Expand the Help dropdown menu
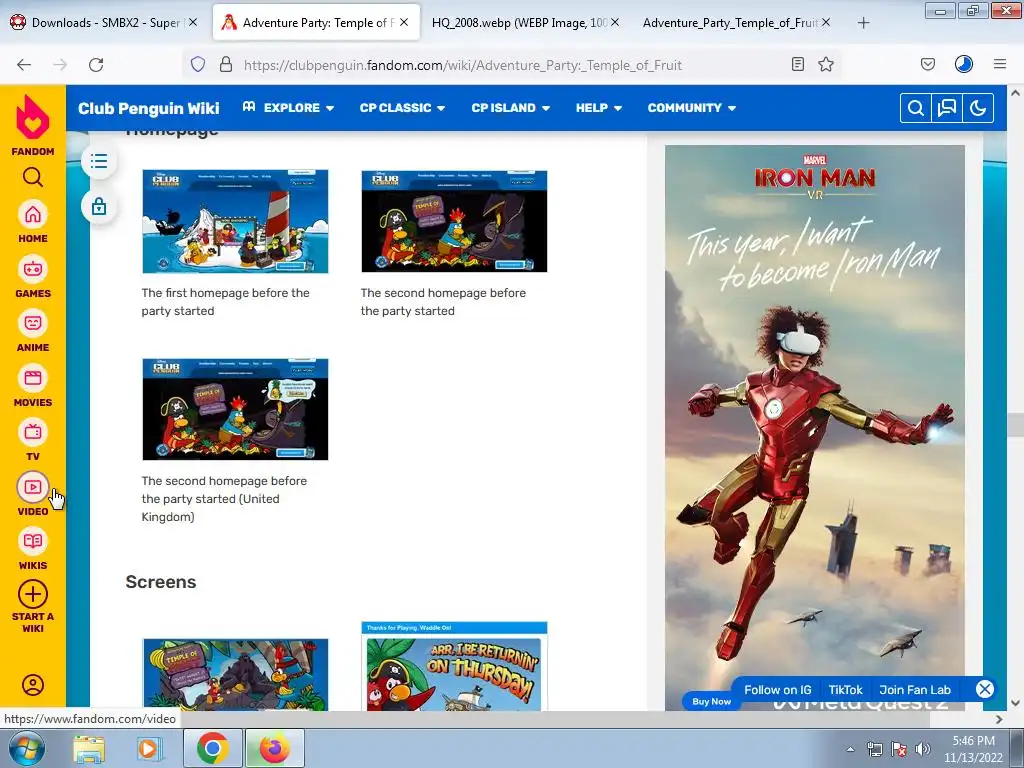 click(x=599, y=108)
